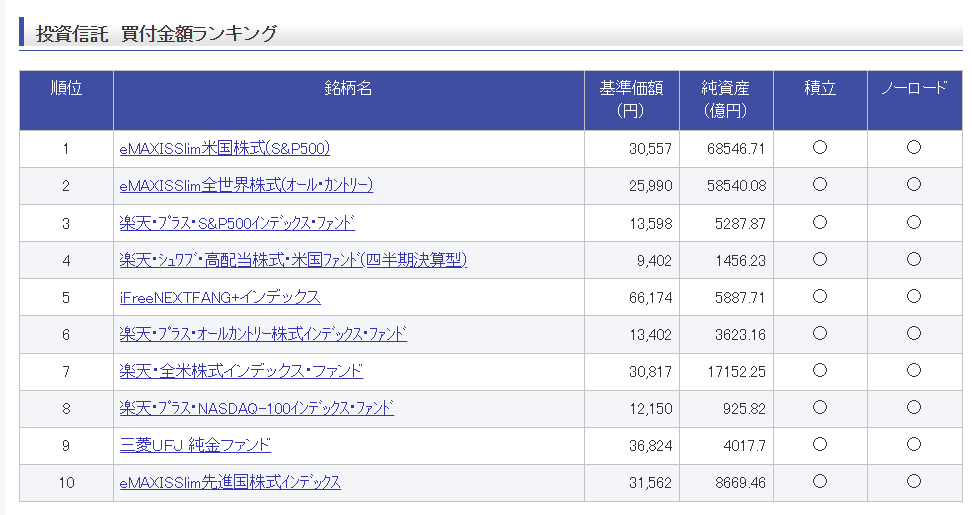Select price value 30,817
972x515 pixels.
(x=650, y=372)
